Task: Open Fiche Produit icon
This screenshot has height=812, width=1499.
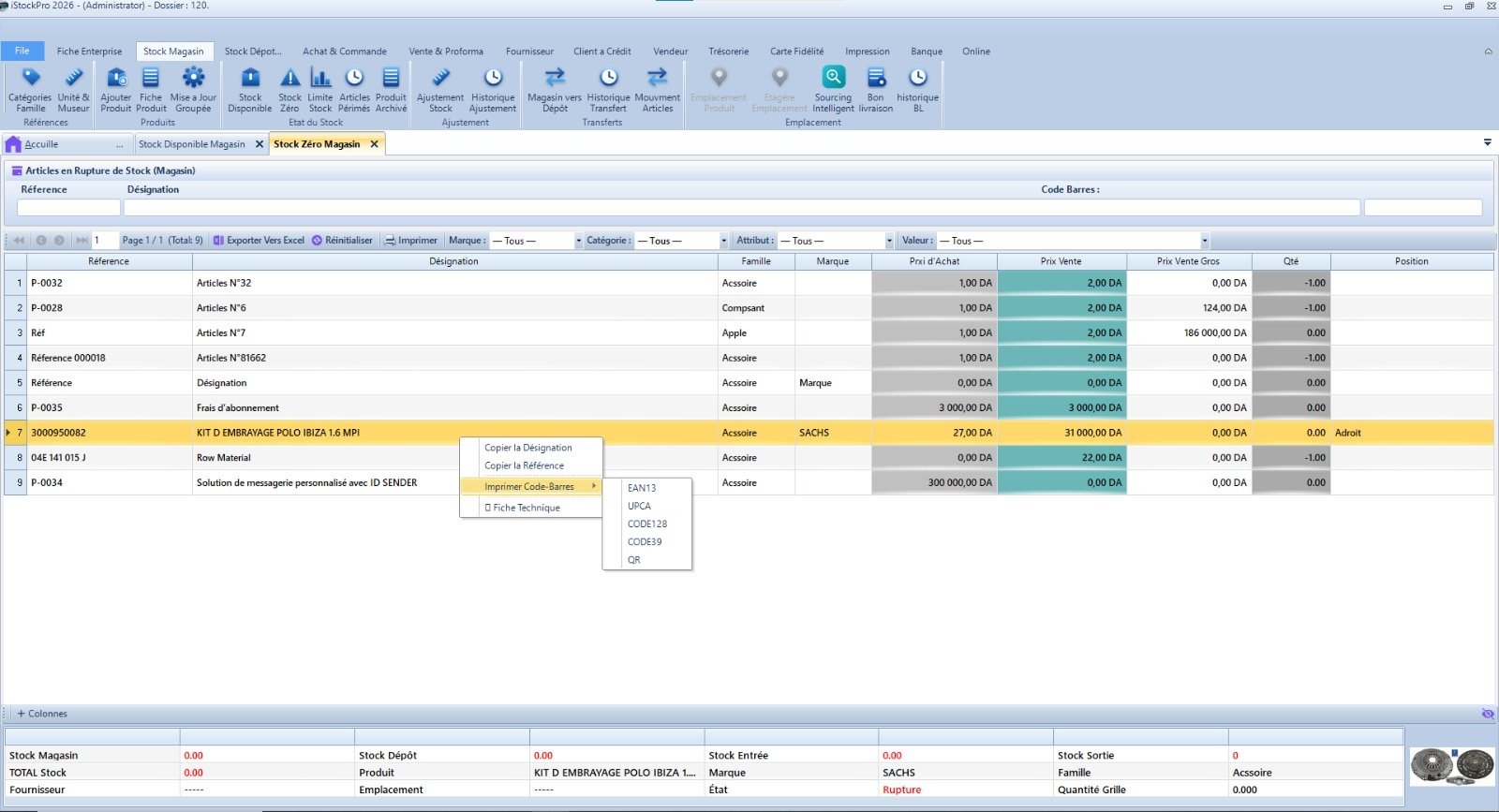Action: point(151,90)
